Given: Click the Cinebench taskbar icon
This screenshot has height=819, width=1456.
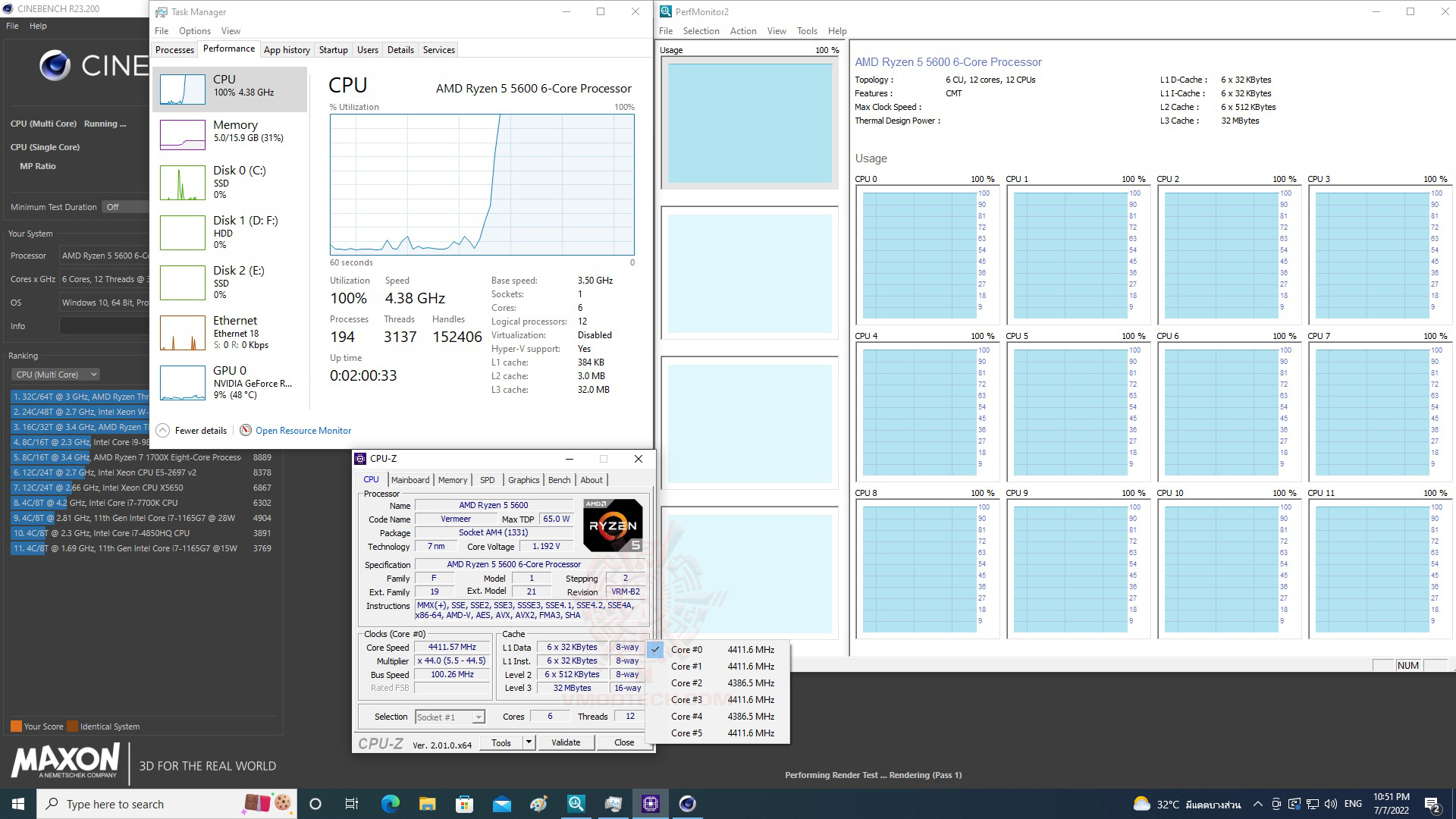Looking at the screenshot, I should 687,804.
